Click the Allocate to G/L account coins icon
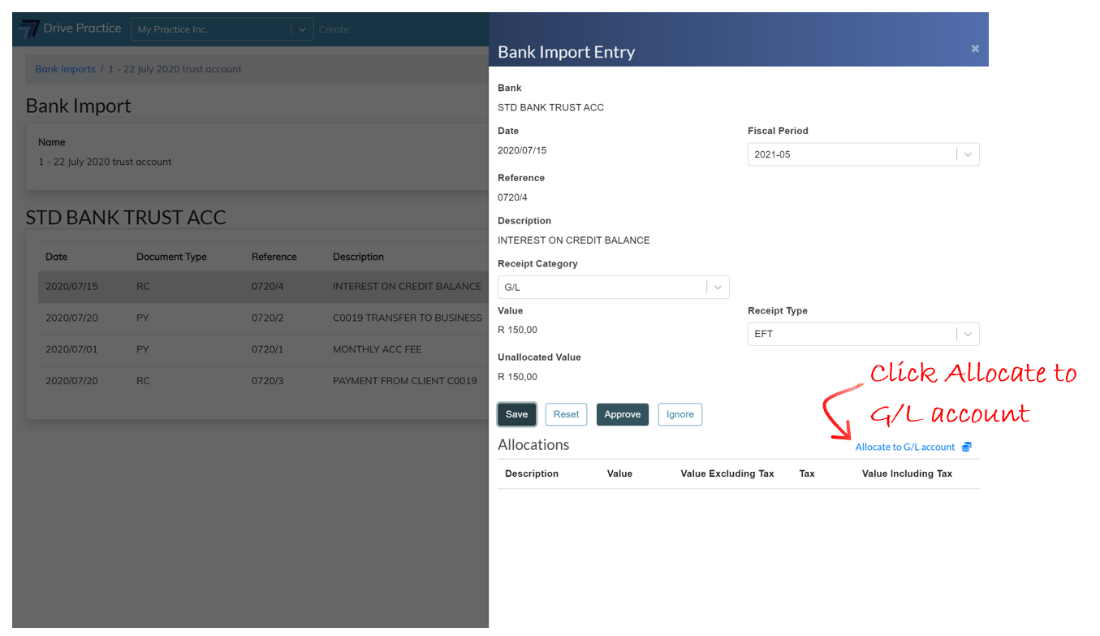The width and height of the screenshot is (1100, 636). [x=967, y=447]
